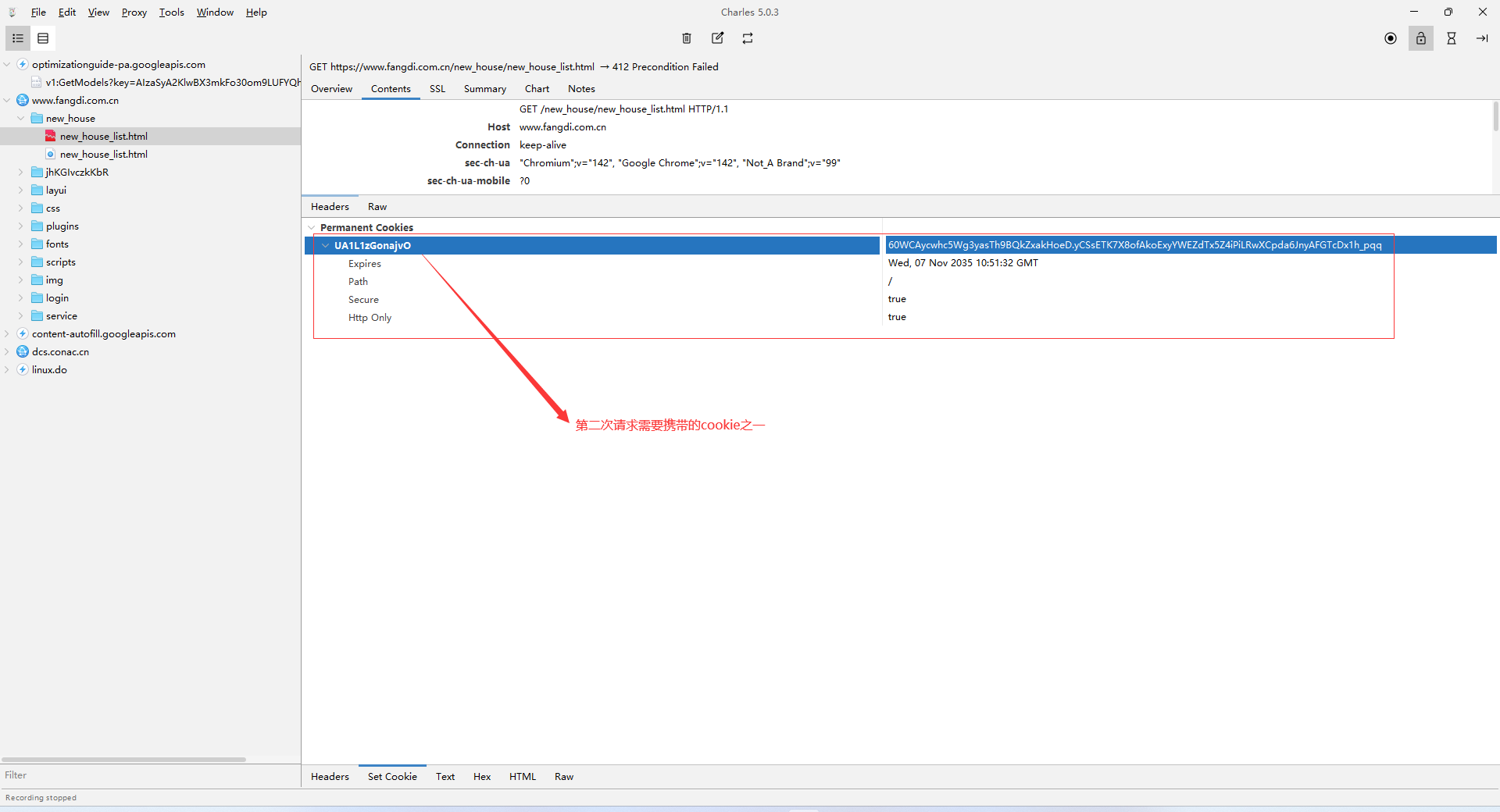Click the plugins folder icon
The image size is (1500, 812).
point(37,226)
